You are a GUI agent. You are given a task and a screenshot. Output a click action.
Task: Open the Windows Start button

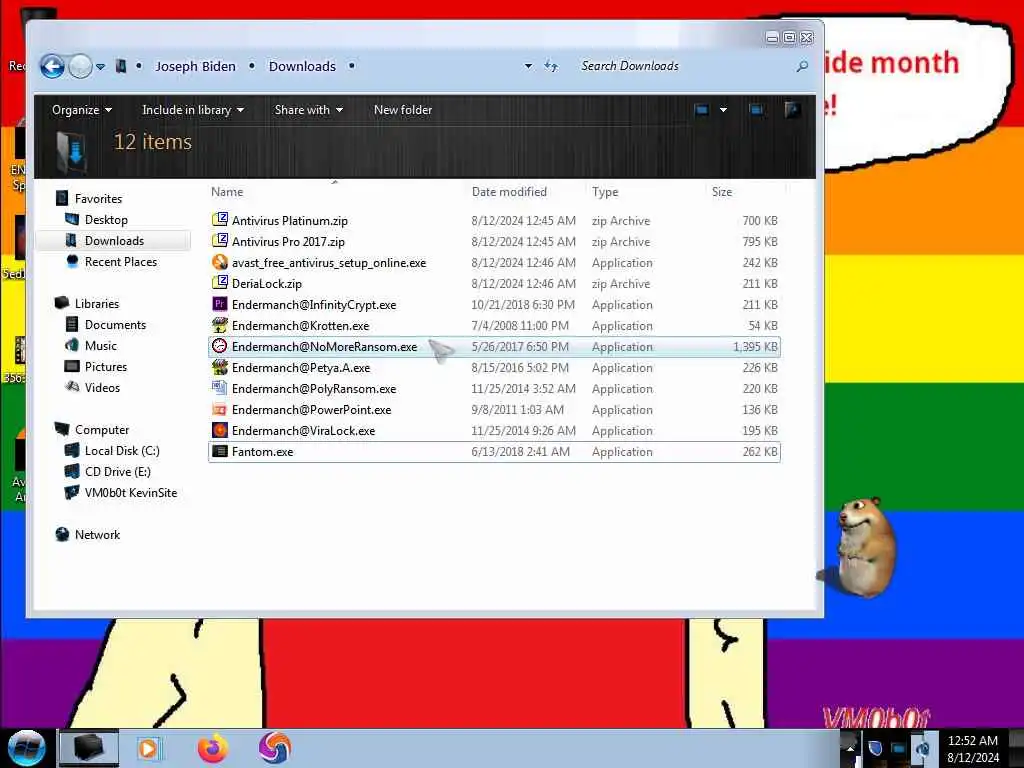coord(26,748)
